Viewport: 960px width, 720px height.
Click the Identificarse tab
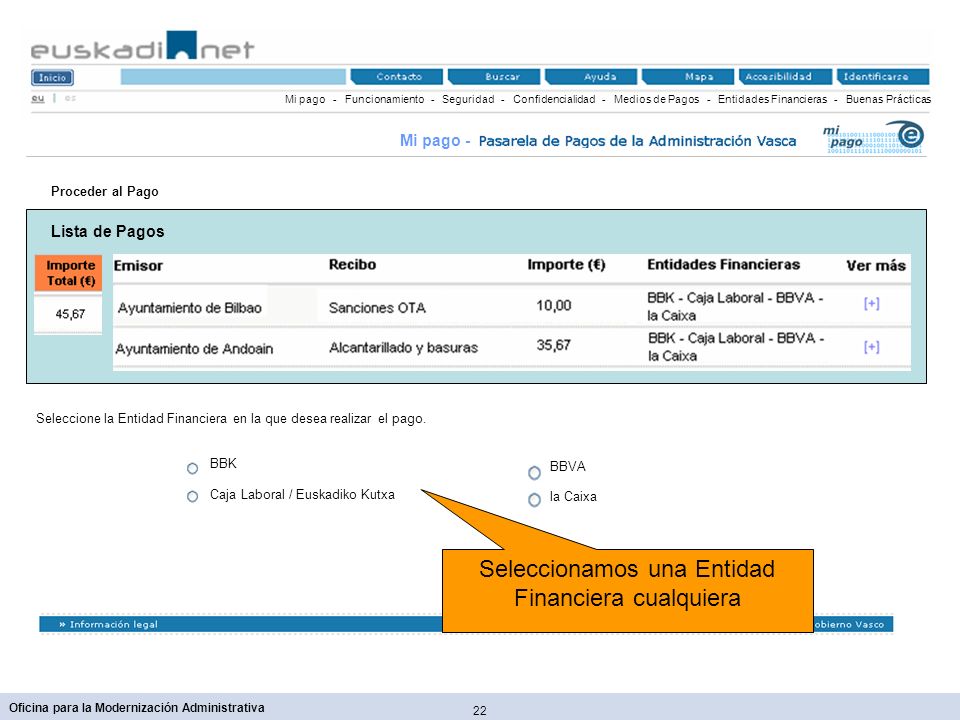click(x=883, y=77)
